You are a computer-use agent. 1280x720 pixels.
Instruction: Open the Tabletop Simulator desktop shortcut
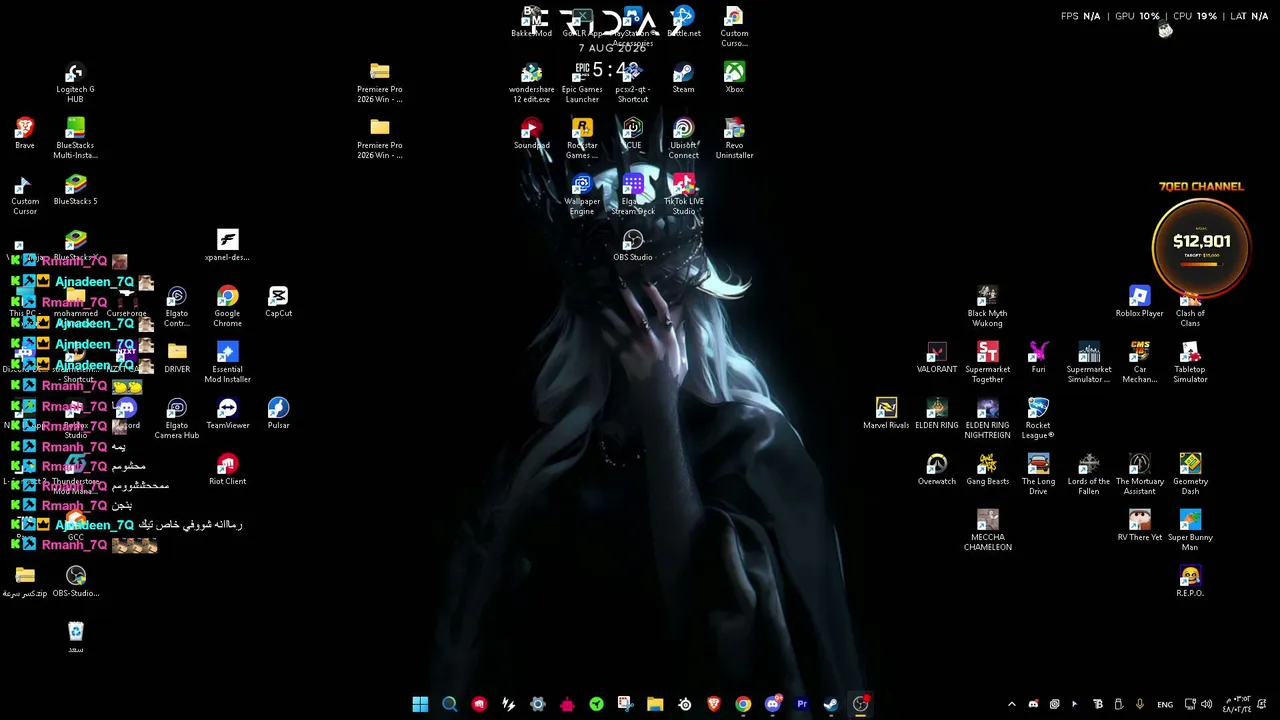point(1190,363)
